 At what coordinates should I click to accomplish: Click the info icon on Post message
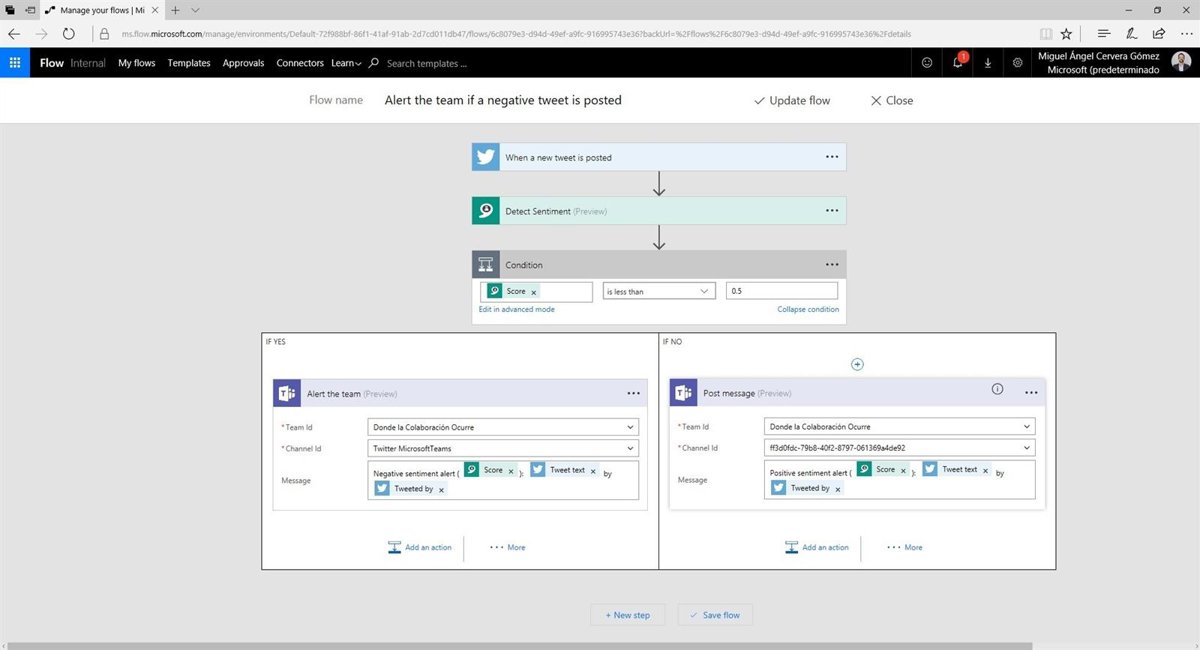pyautogui.click(x=997, y=390)
